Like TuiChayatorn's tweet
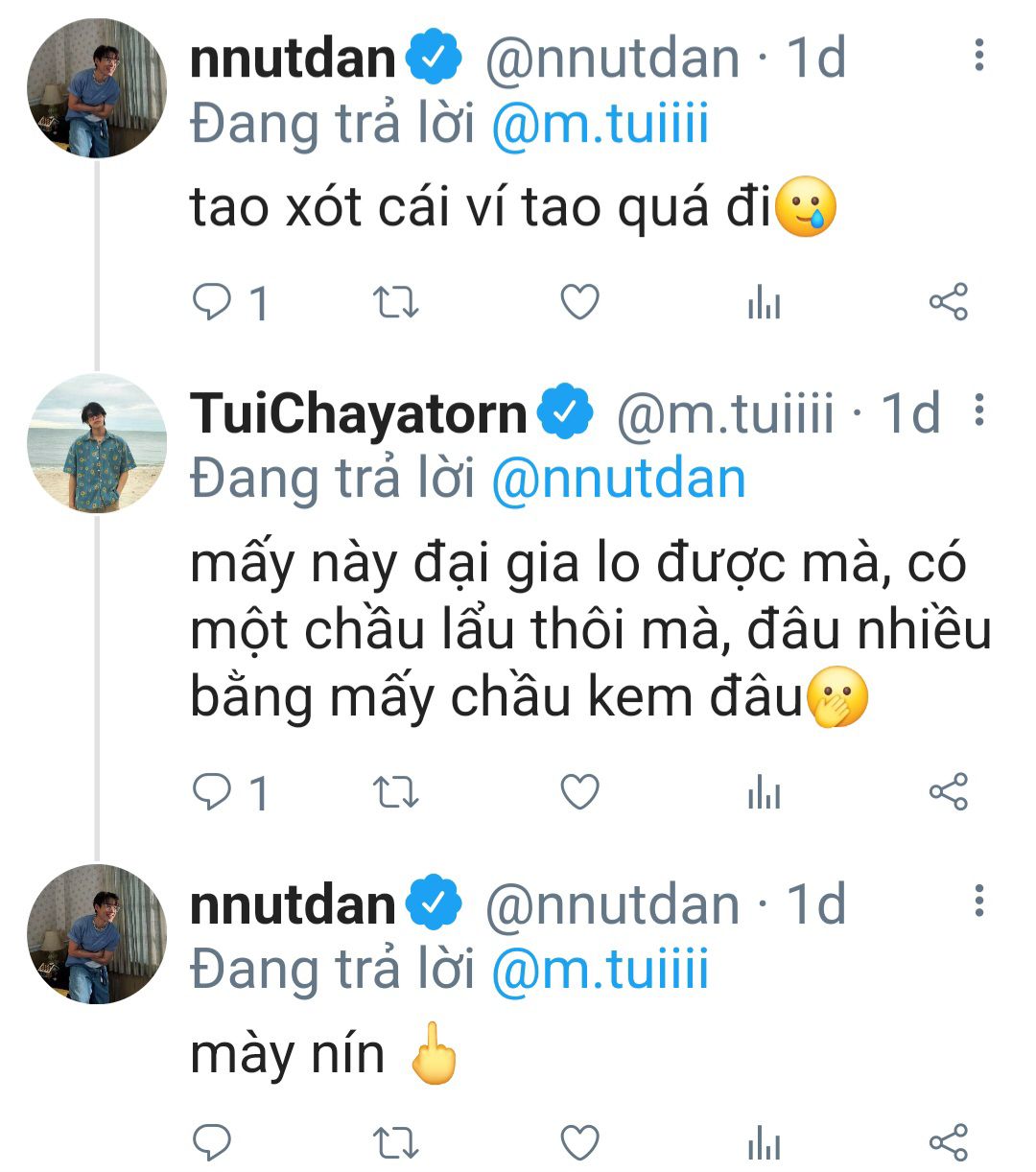 click(579, 792)
